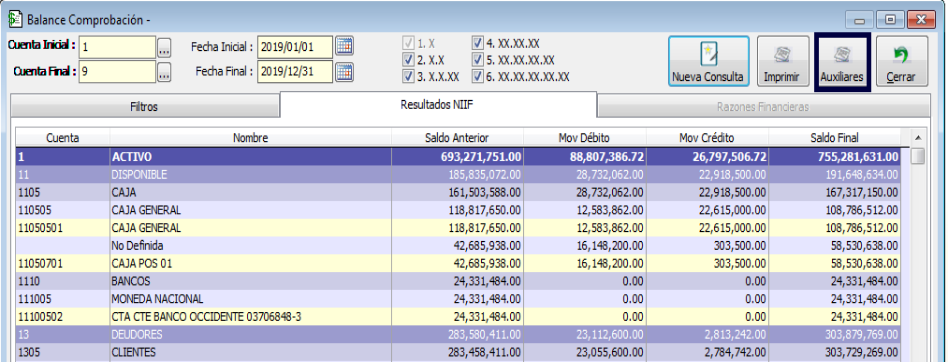The image size is (949, 362).
Task: Edit the Fecha Inicial date field
Action: 295,47
